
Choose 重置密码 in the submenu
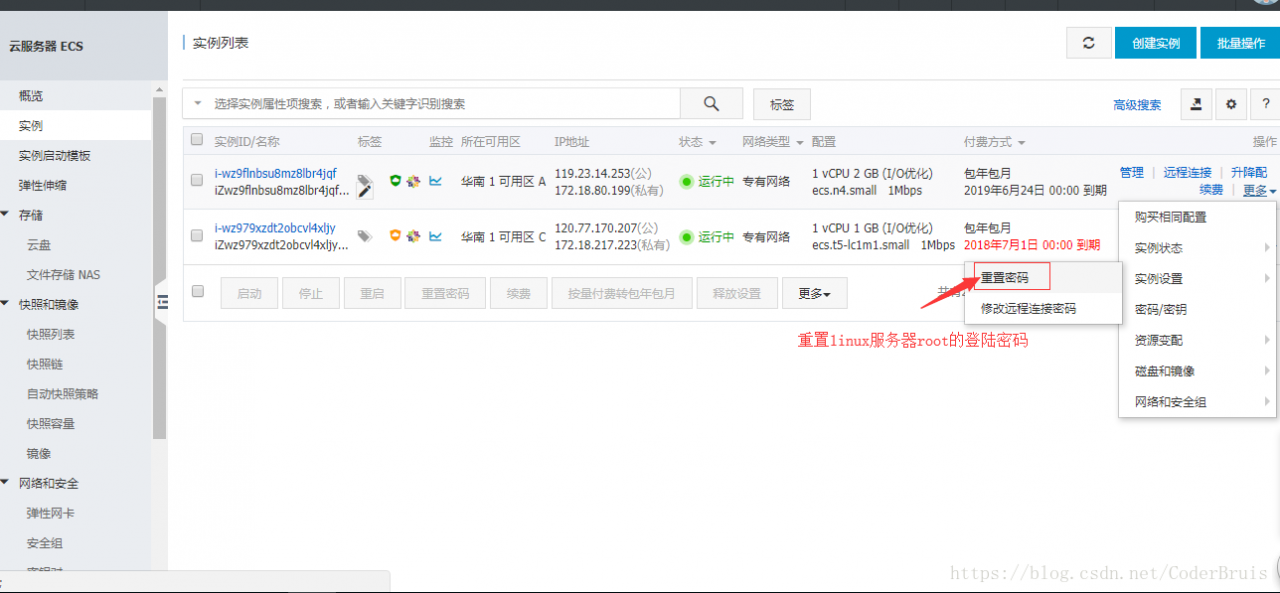(x=1043, y=278)
